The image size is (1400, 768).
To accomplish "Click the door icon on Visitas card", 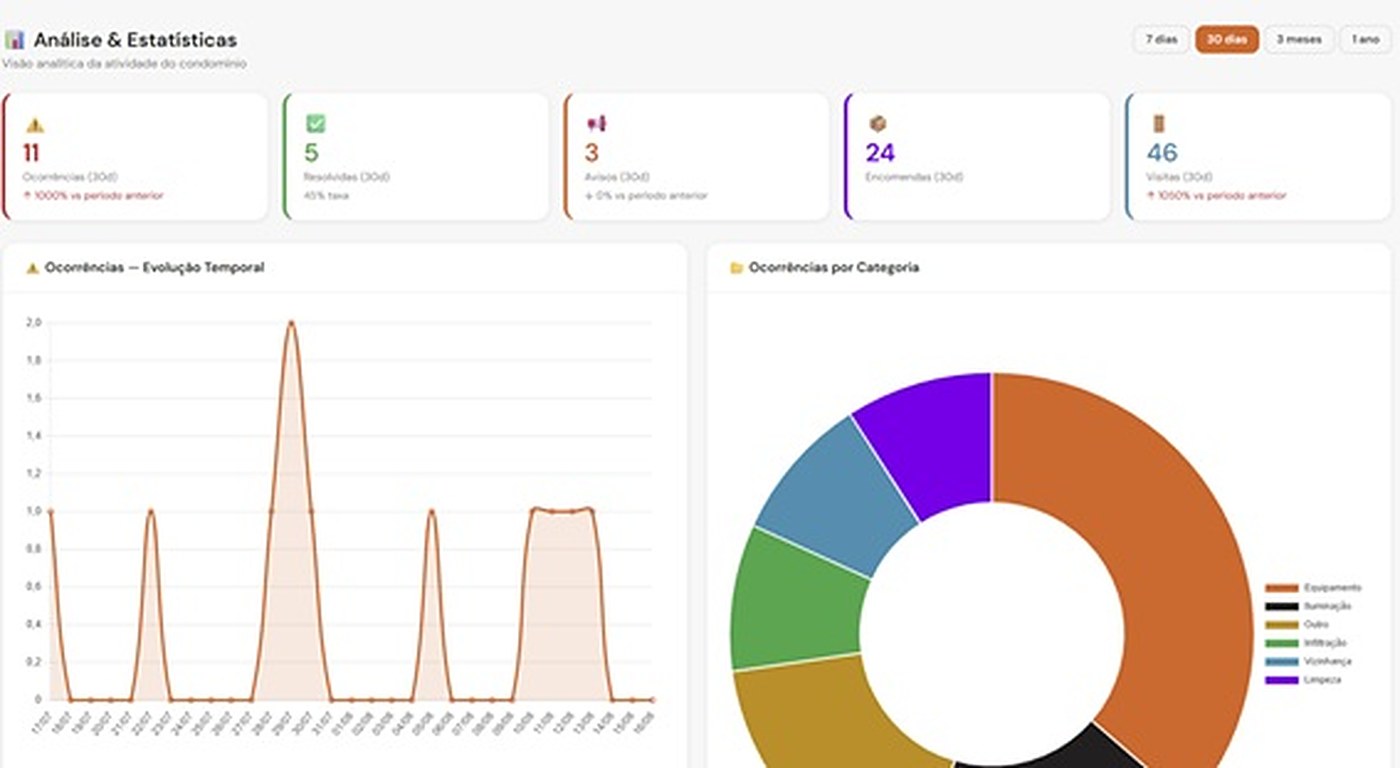I will click(1159, 124).
